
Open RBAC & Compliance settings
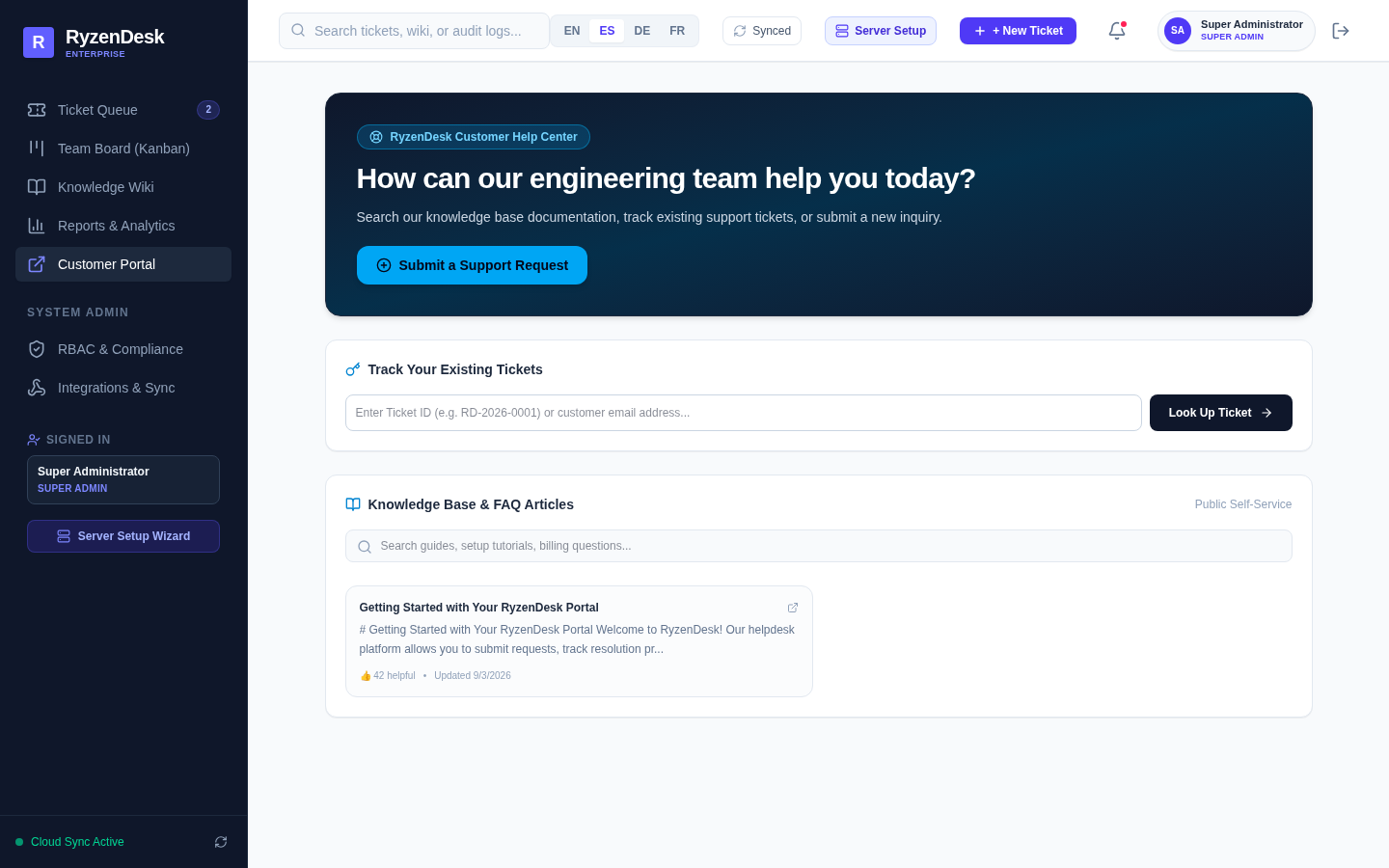[123, 349]
